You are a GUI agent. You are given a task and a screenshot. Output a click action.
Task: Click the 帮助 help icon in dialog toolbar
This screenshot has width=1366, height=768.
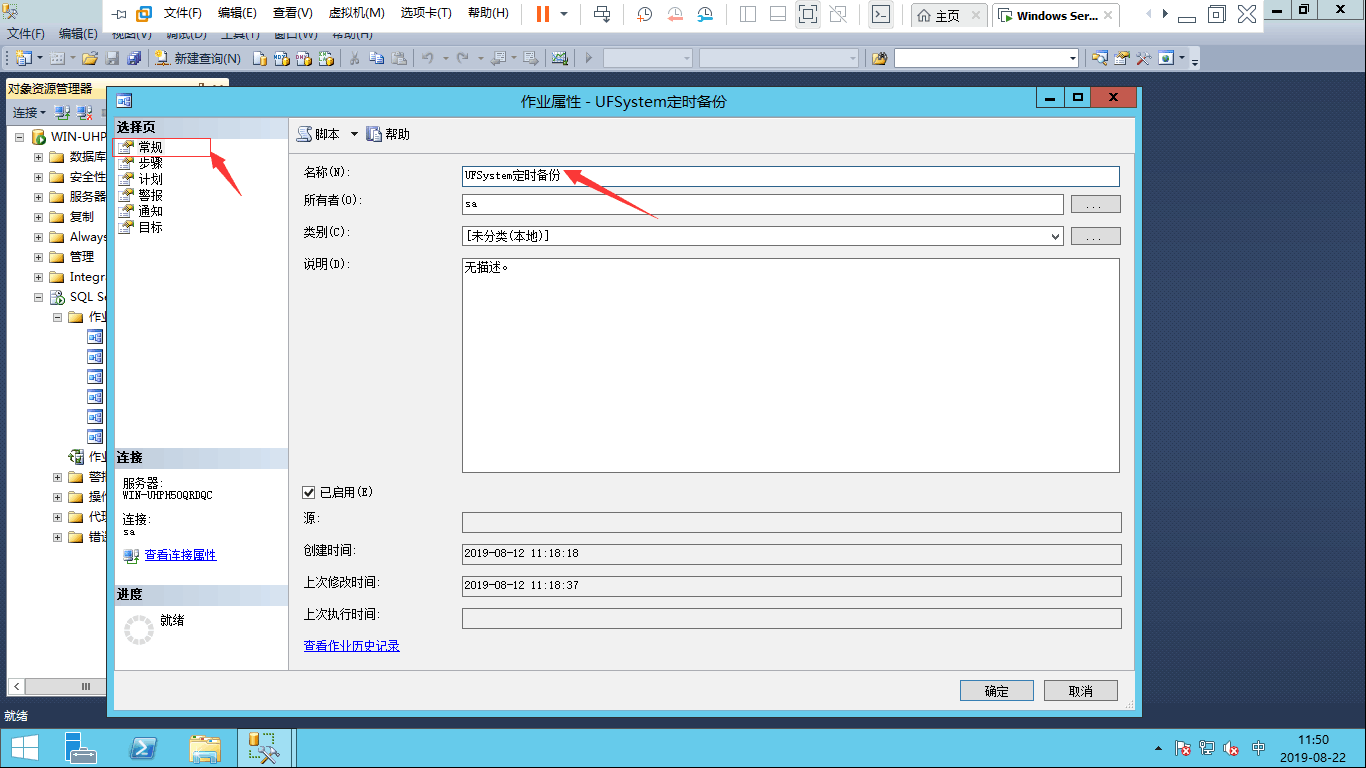click(374, 134)
